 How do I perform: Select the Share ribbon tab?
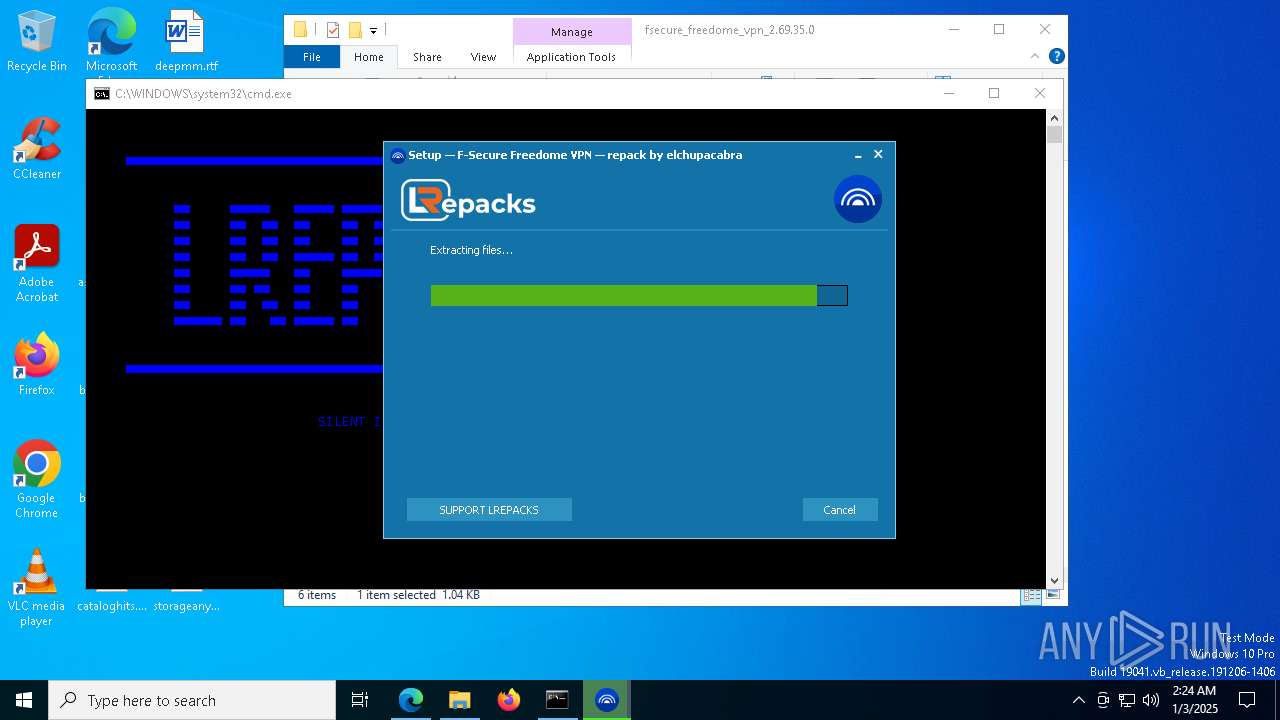pyautogui.click(x=427, y=57)
